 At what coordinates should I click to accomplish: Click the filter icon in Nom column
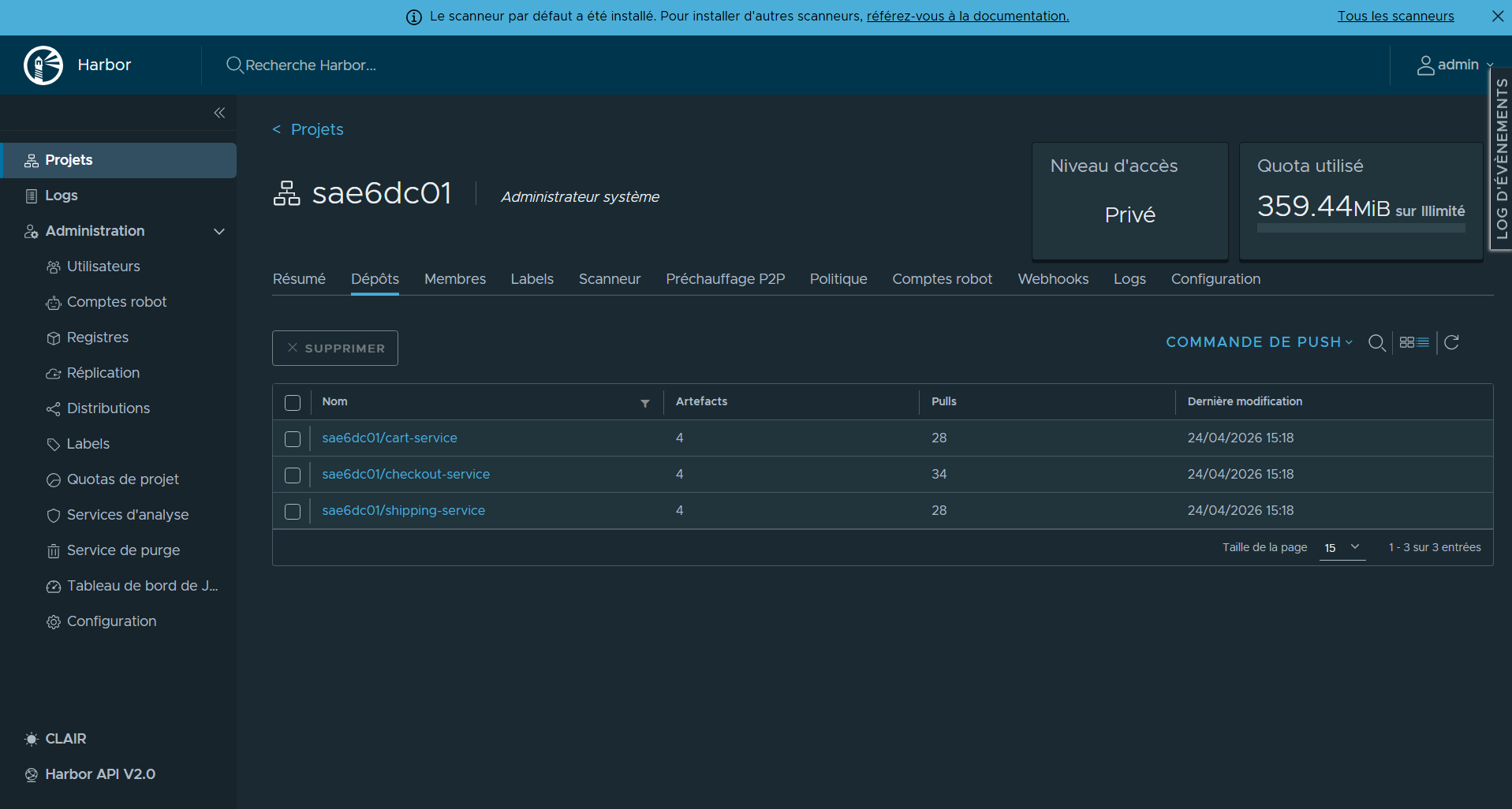[645, 403]
